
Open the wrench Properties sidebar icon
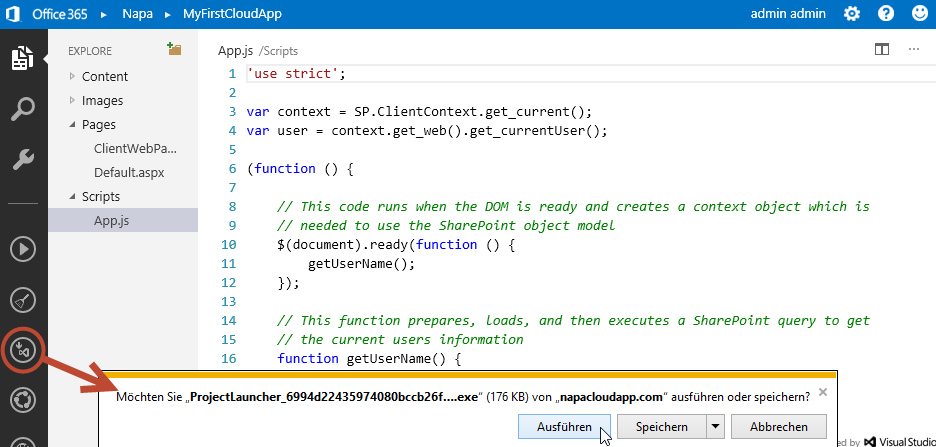click(22, 160)
